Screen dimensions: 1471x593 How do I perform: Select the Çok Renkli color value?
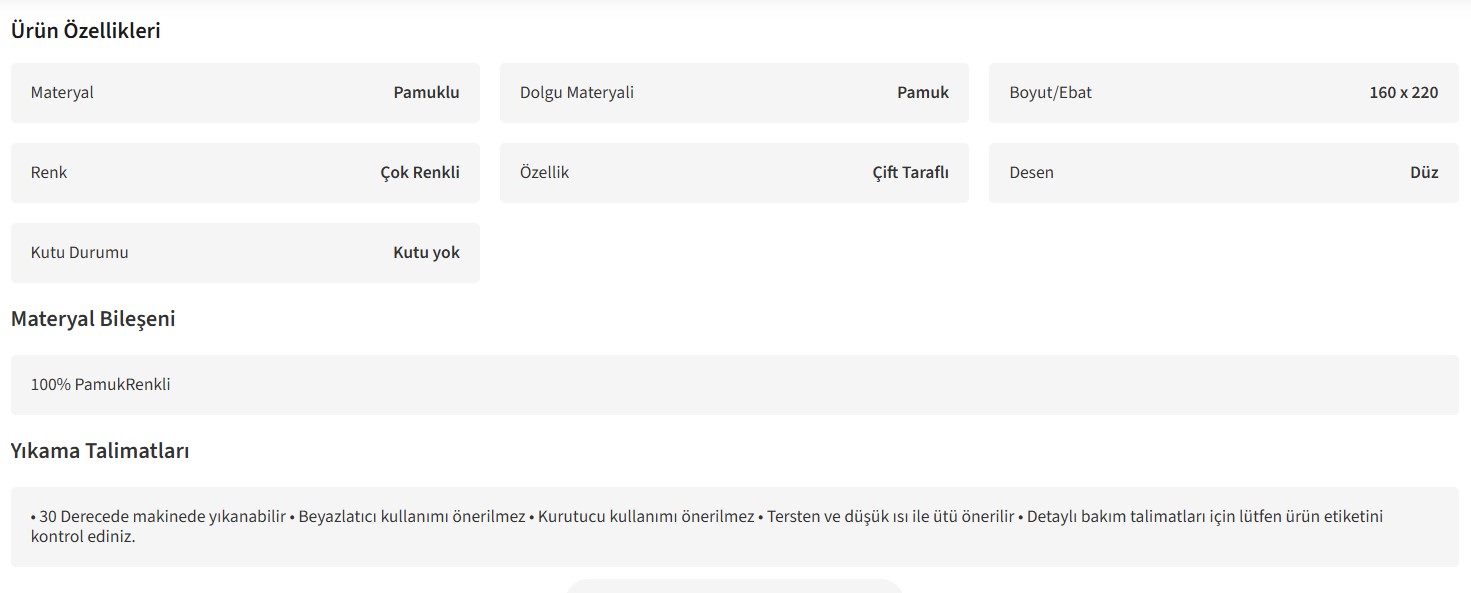(420, 173)
